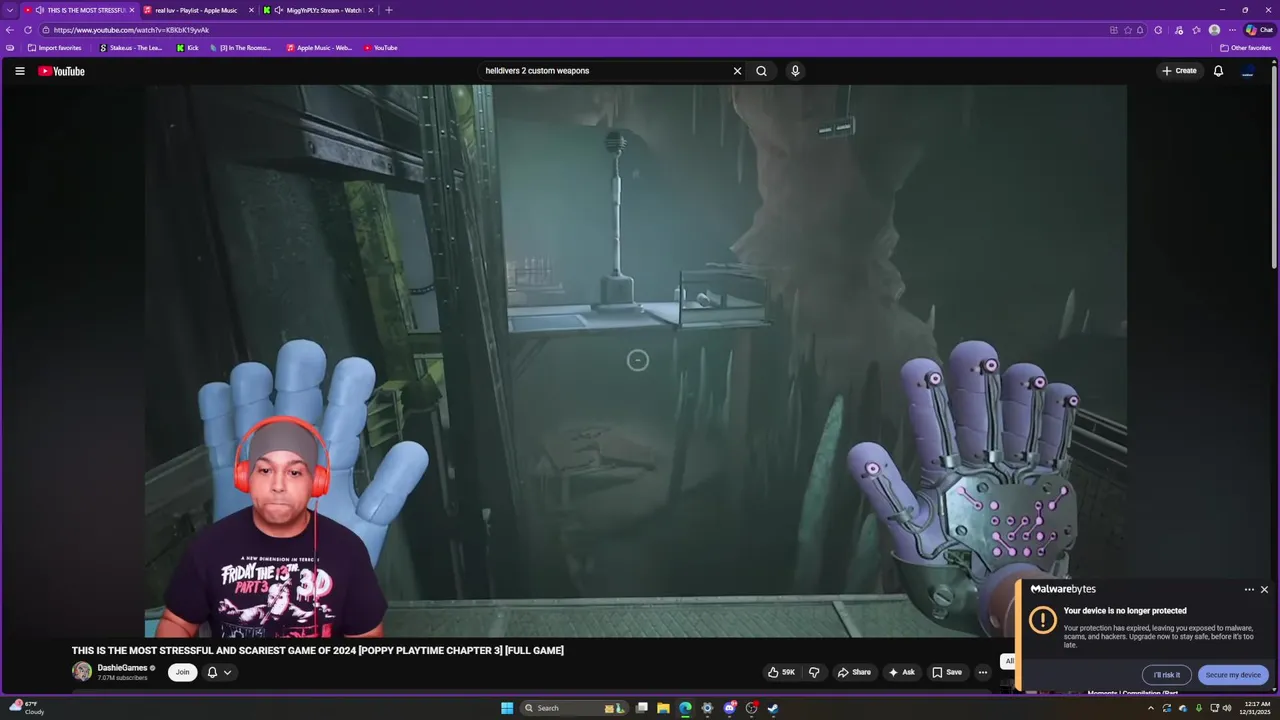
Task: Reload the page with refresh icon
Action: coord(27,30)
